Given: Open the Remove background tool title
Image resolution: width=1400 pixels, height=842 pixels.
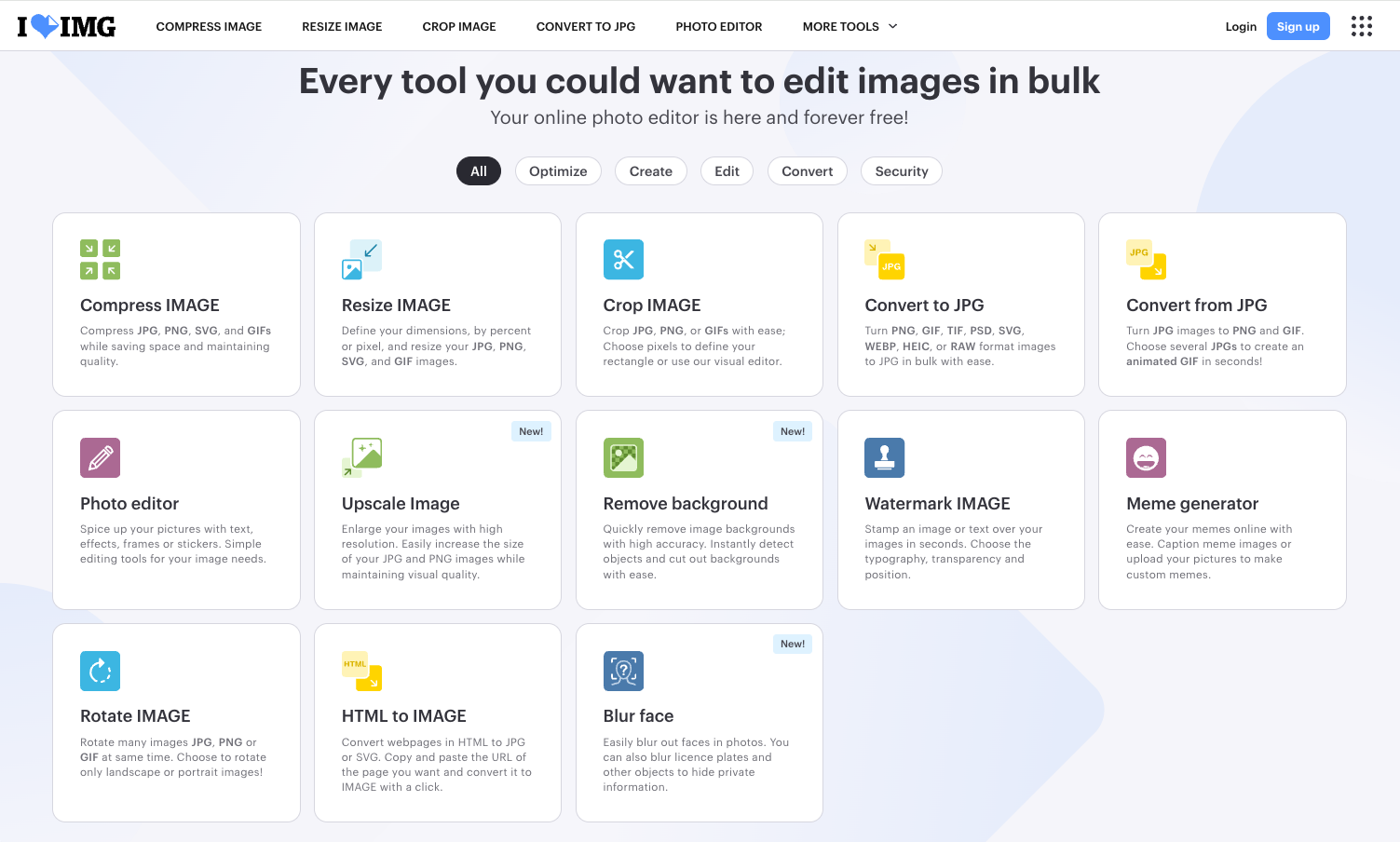Looking at the screenshot, I should 686,504.
